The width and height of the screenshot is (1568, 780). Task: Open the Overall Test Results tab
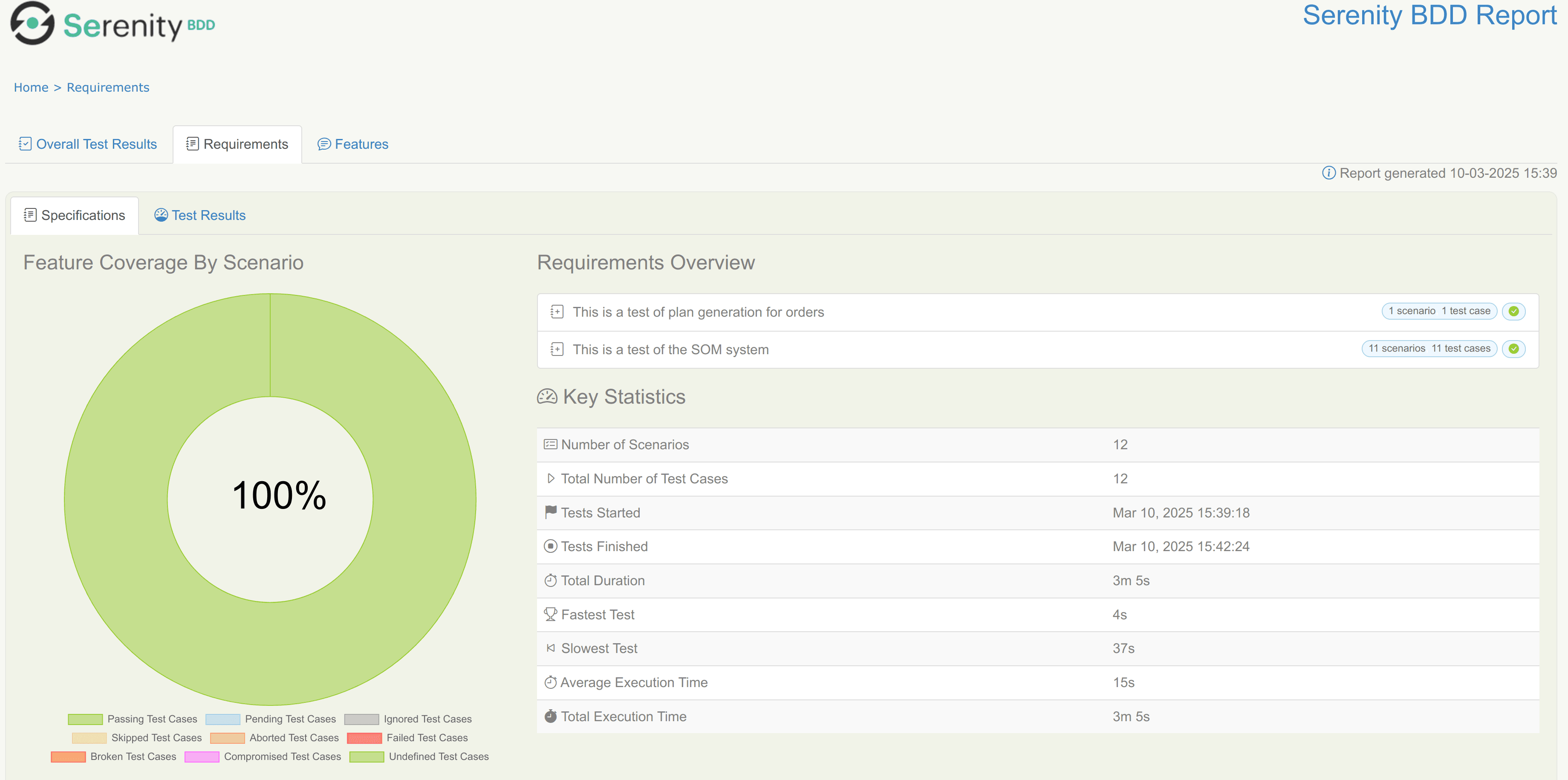[88, 144]
